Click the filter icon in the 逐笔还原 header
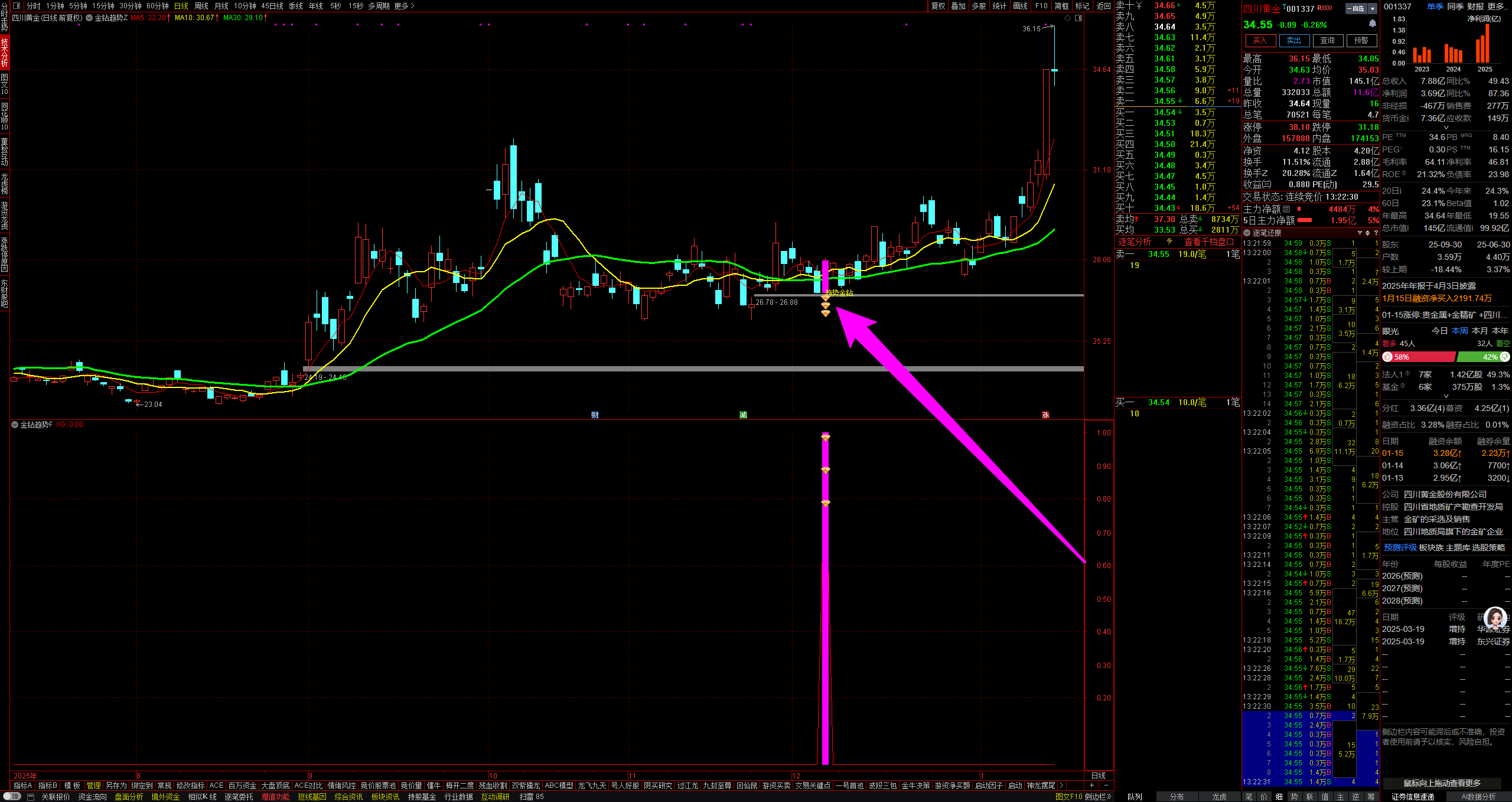The image size is (1512, 802). point(1359,233)
